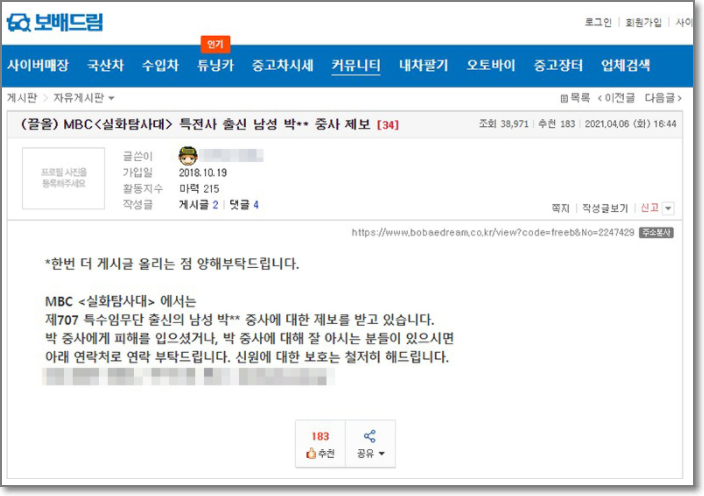Click the author's avatar icon
This screenshot has width=704, height=496.
coord(188,156)
